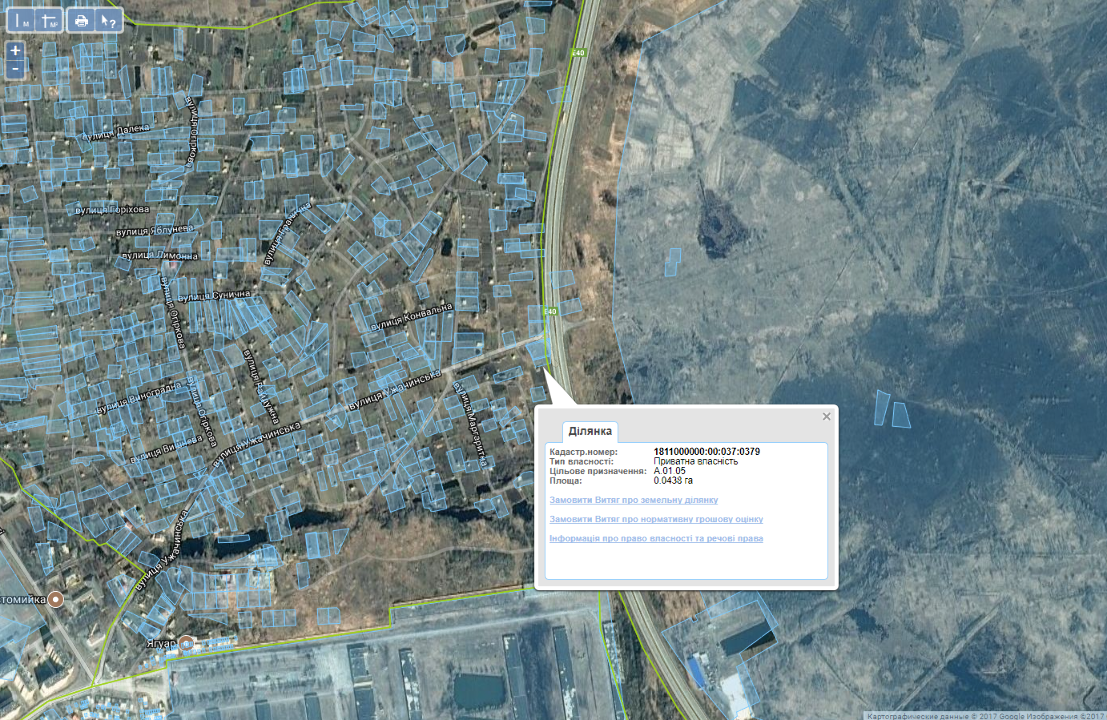Click street label вулиця Конвальна
Viewport: 1107px width, 720px height.
tap(412, 317)
